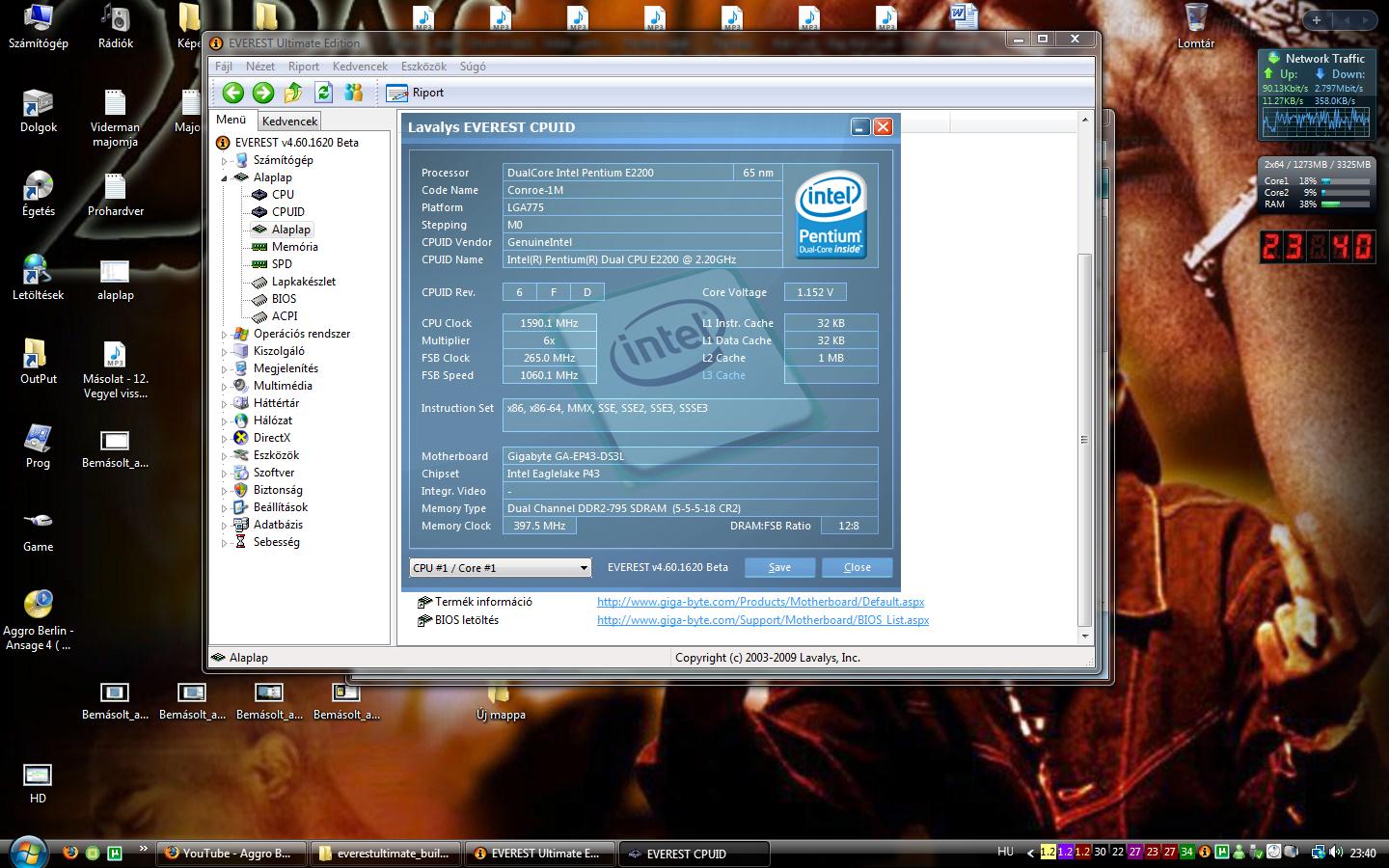Click the Rádiók desktop icon
The image size is (1389, 868).
(x=115, y=26)
